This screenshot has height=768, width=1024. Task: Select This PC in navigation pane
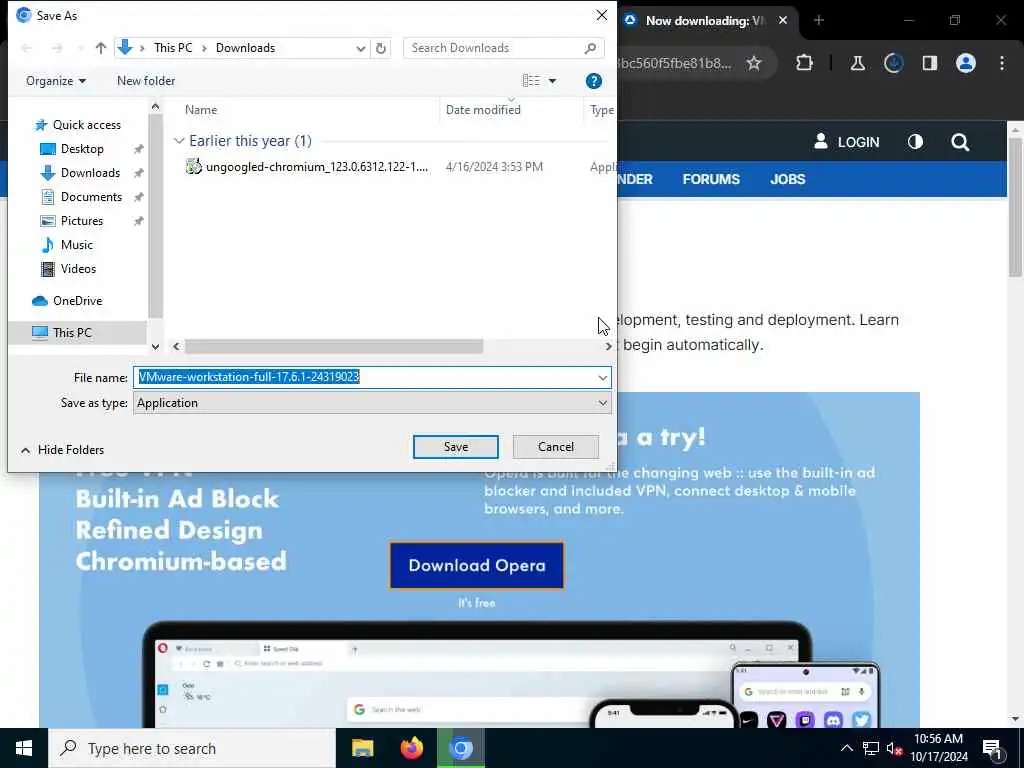(72, 332)
